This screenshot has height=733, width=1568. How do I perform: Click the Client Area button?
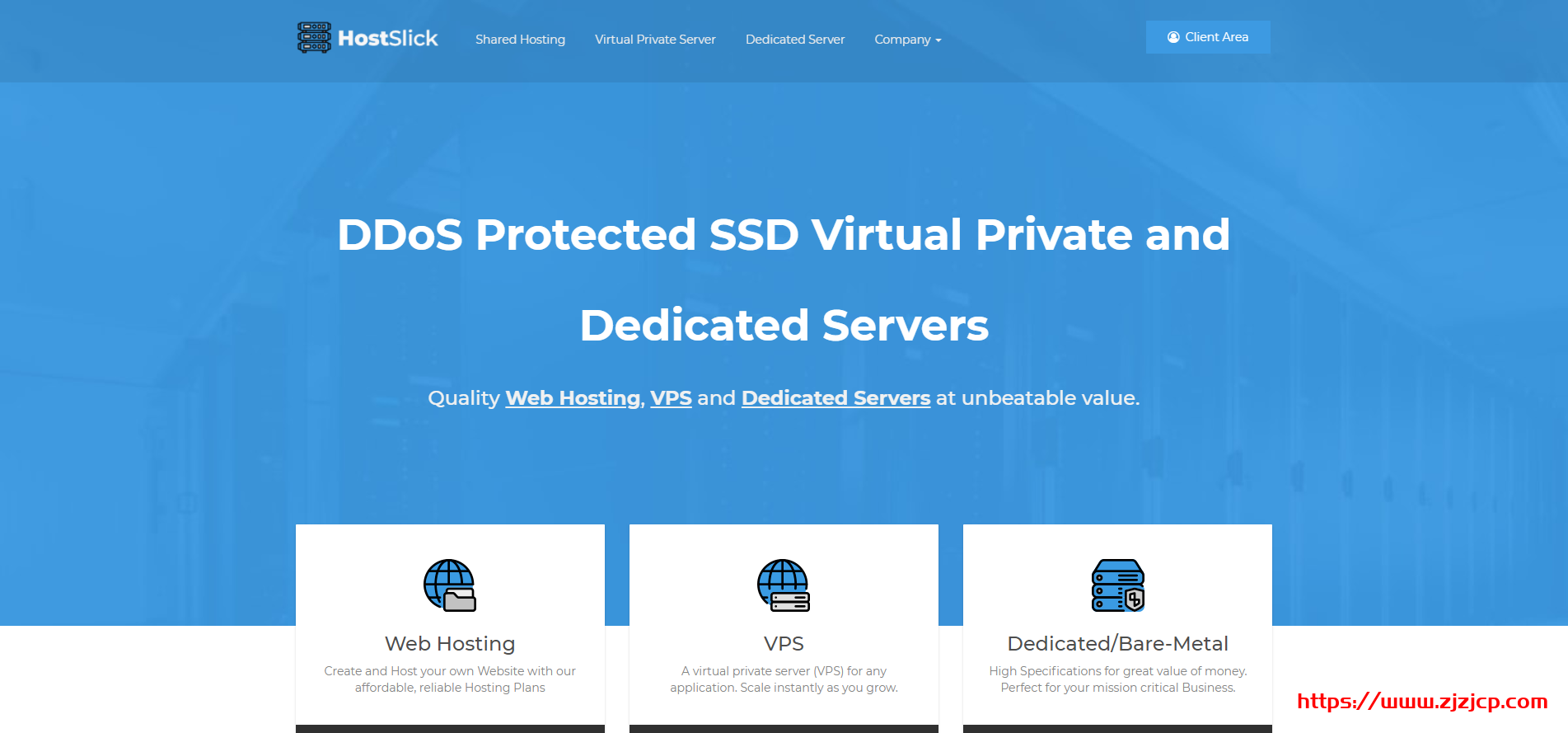pyautogui.click(x=1208, y=37)
